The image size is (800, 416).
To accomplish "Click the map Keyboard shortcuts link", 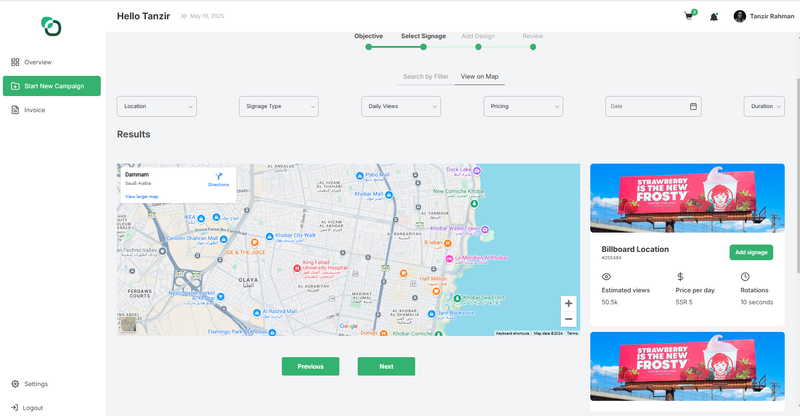I will [512, 333].
